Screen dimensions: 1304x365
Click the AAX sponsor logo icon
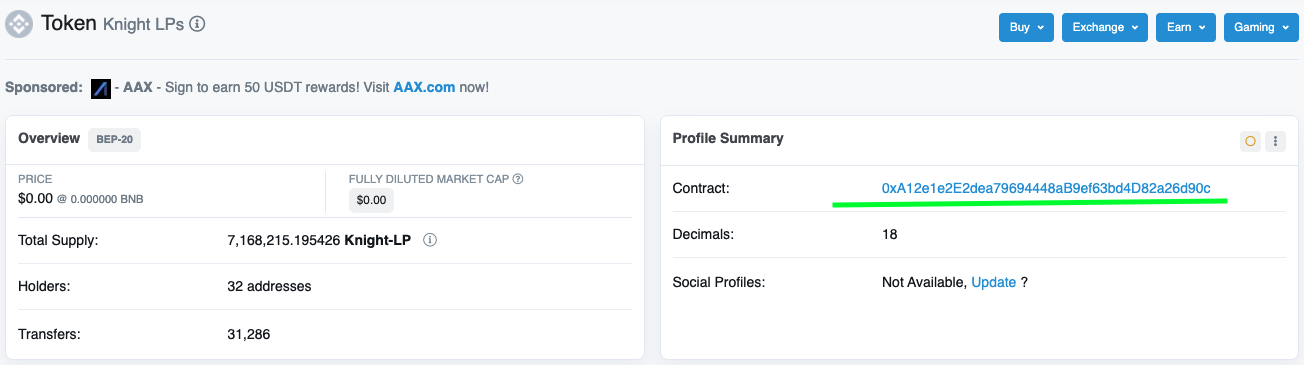pos(100,88)
